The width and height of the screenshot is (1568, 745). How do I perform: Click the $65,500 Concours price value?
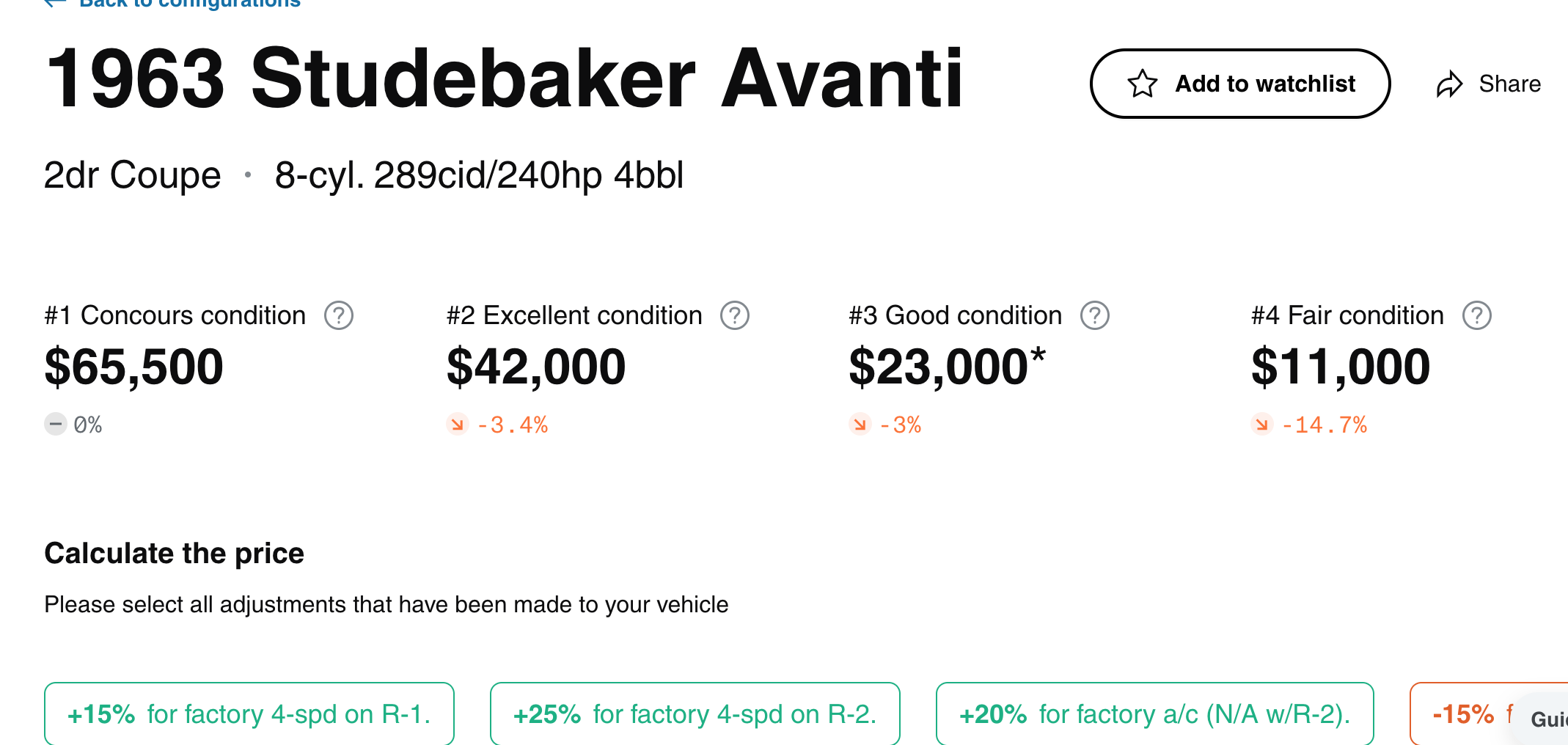click(x=134, y=367)
